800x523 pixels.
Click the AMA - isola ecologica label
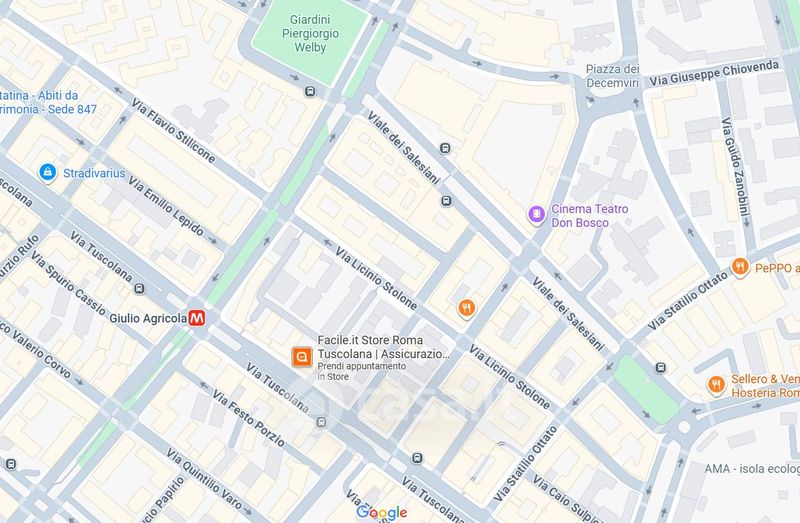click(752, 469)
